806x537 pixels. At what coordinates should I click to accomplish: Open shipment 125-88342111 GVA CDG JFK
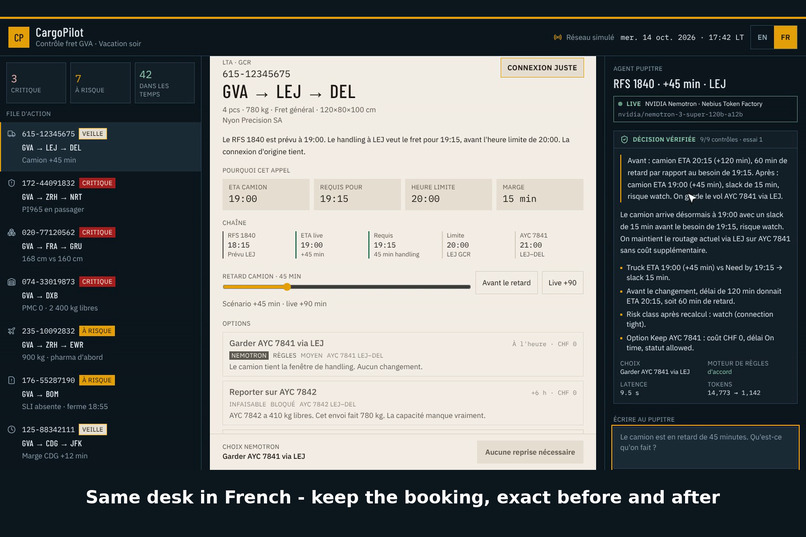pyautogui.click(x=101, y=442)
